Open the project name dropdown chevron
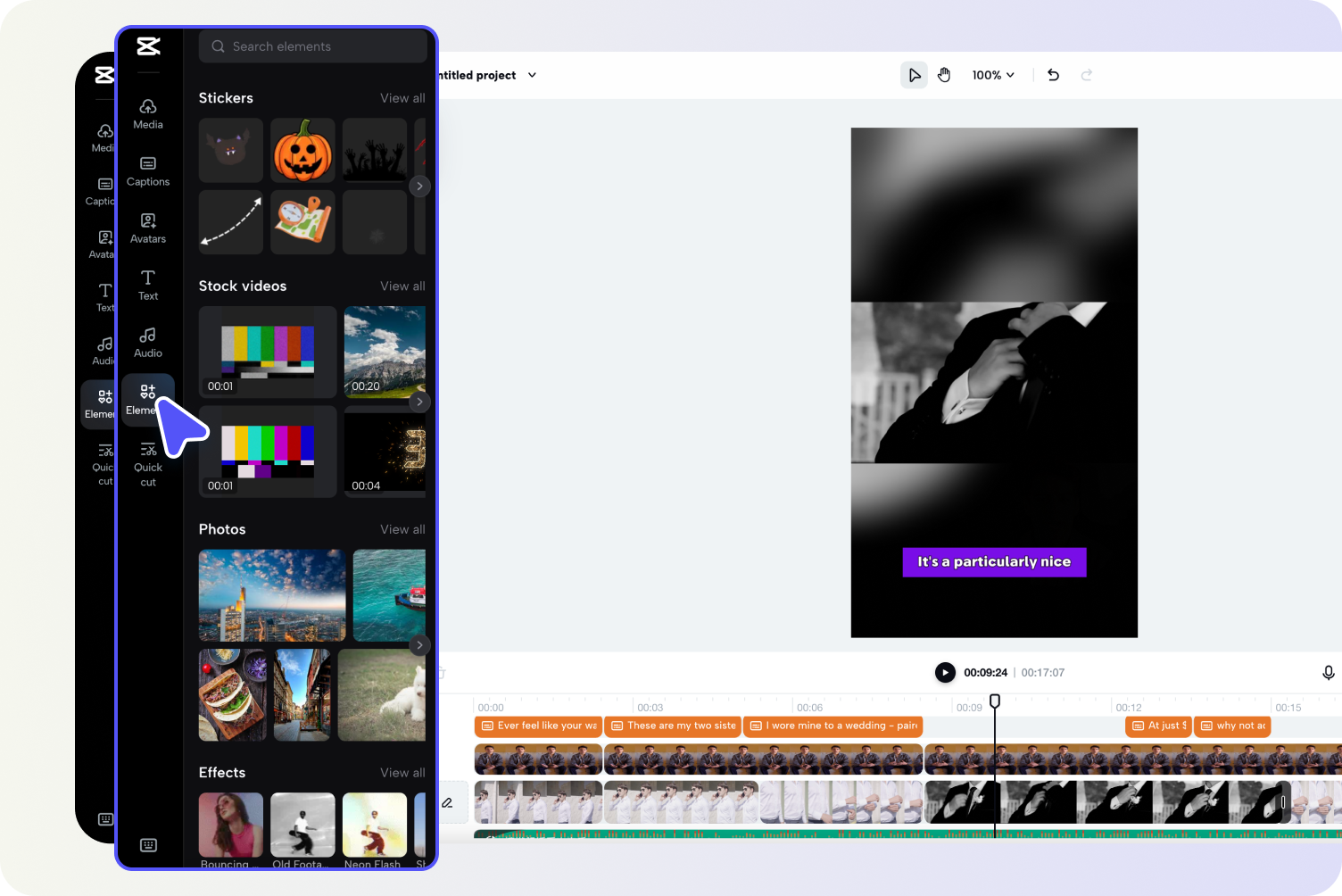 click(x=533, y=75)
